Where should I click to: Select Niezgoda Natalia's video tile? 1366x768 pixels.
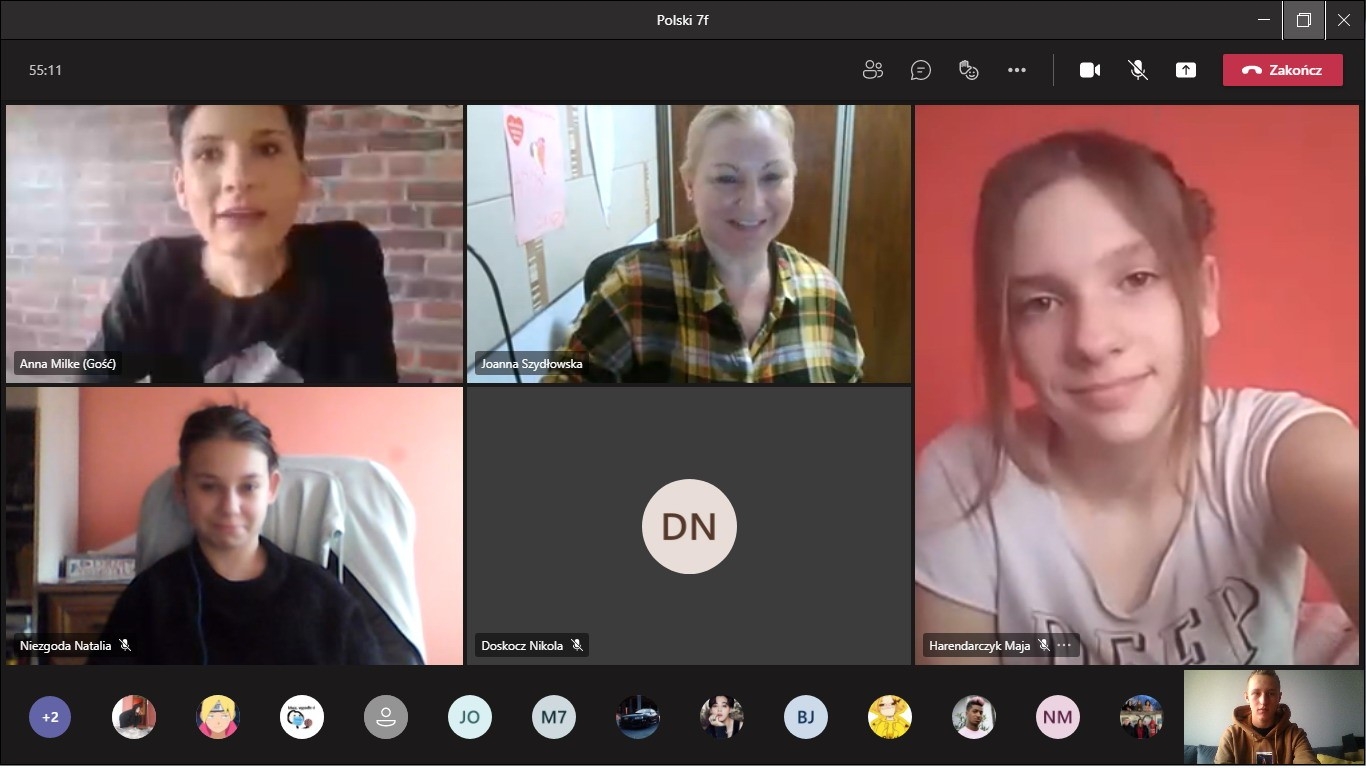(234, 525)
